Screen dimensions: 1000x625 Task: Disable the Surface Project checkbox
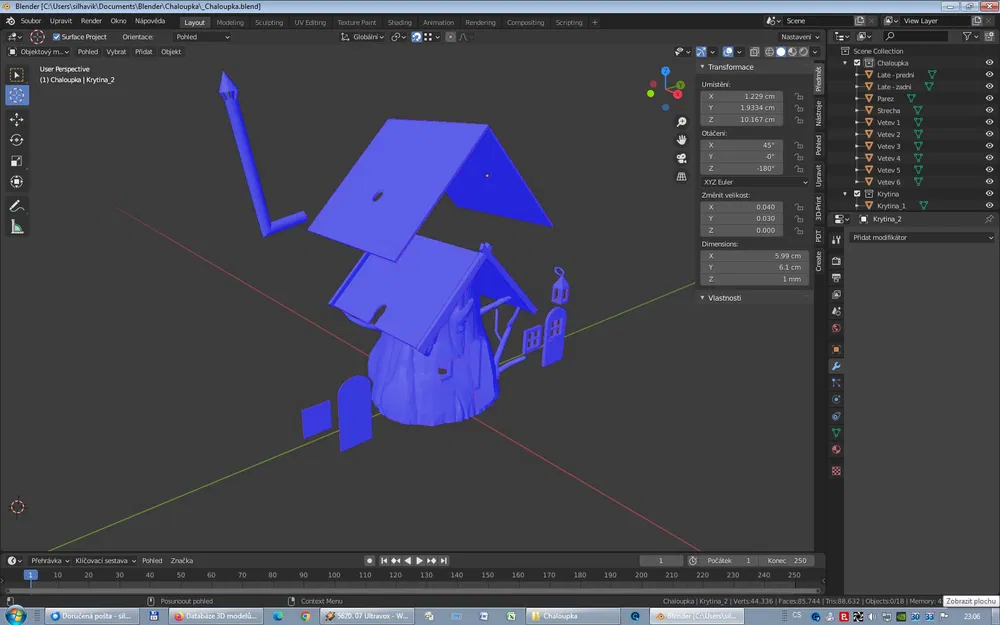(x=56, y=37)
